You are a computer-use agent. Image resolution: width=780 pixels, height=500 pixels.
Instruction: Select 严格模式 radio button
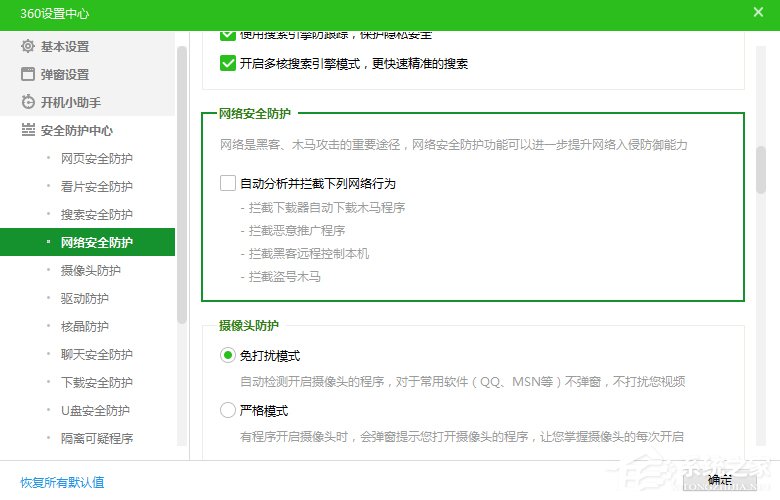[x=227, y=410]
